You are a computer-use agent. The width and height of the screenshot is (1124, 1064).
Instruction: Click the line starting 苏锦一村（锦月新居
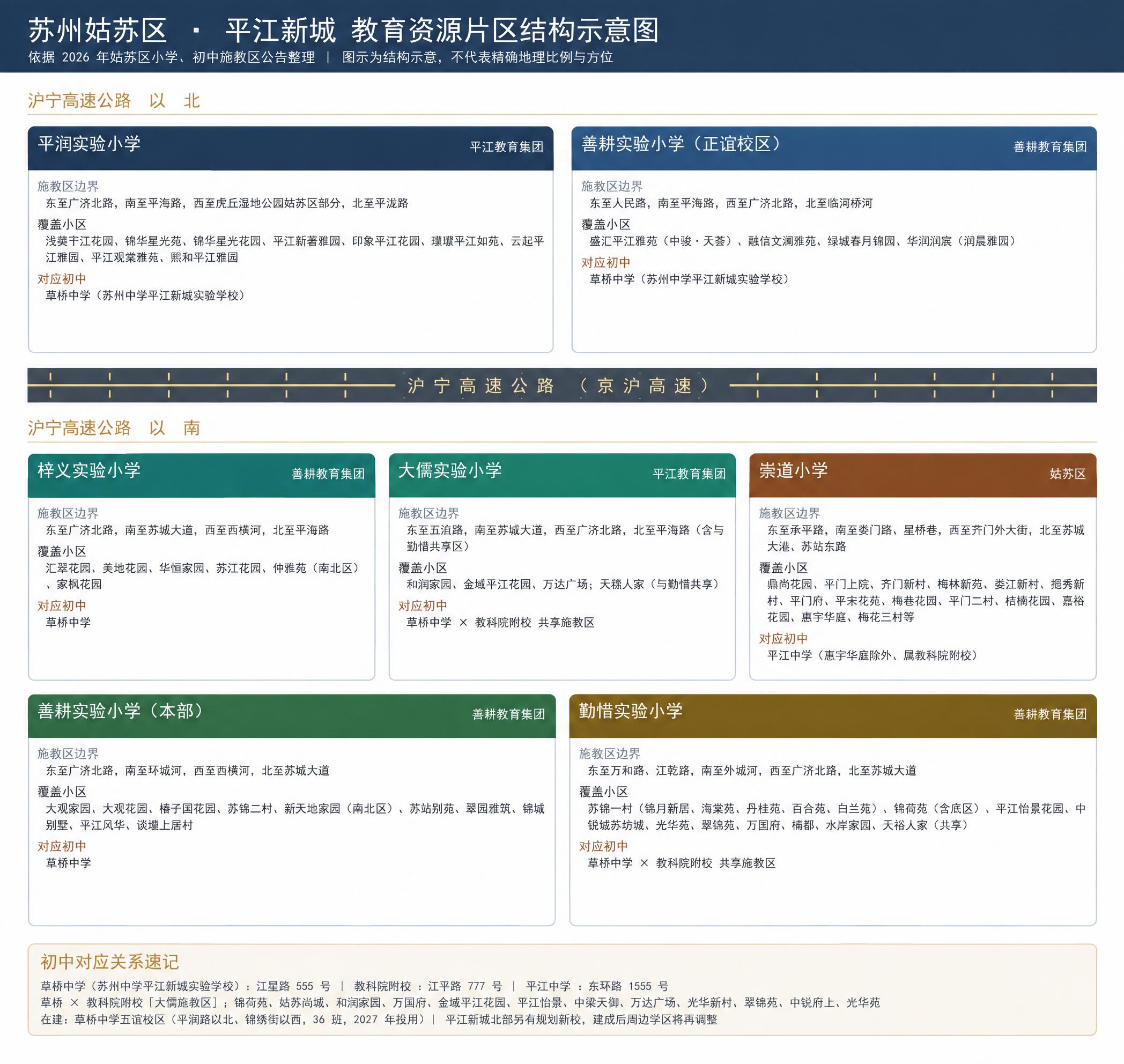(837, 808)
